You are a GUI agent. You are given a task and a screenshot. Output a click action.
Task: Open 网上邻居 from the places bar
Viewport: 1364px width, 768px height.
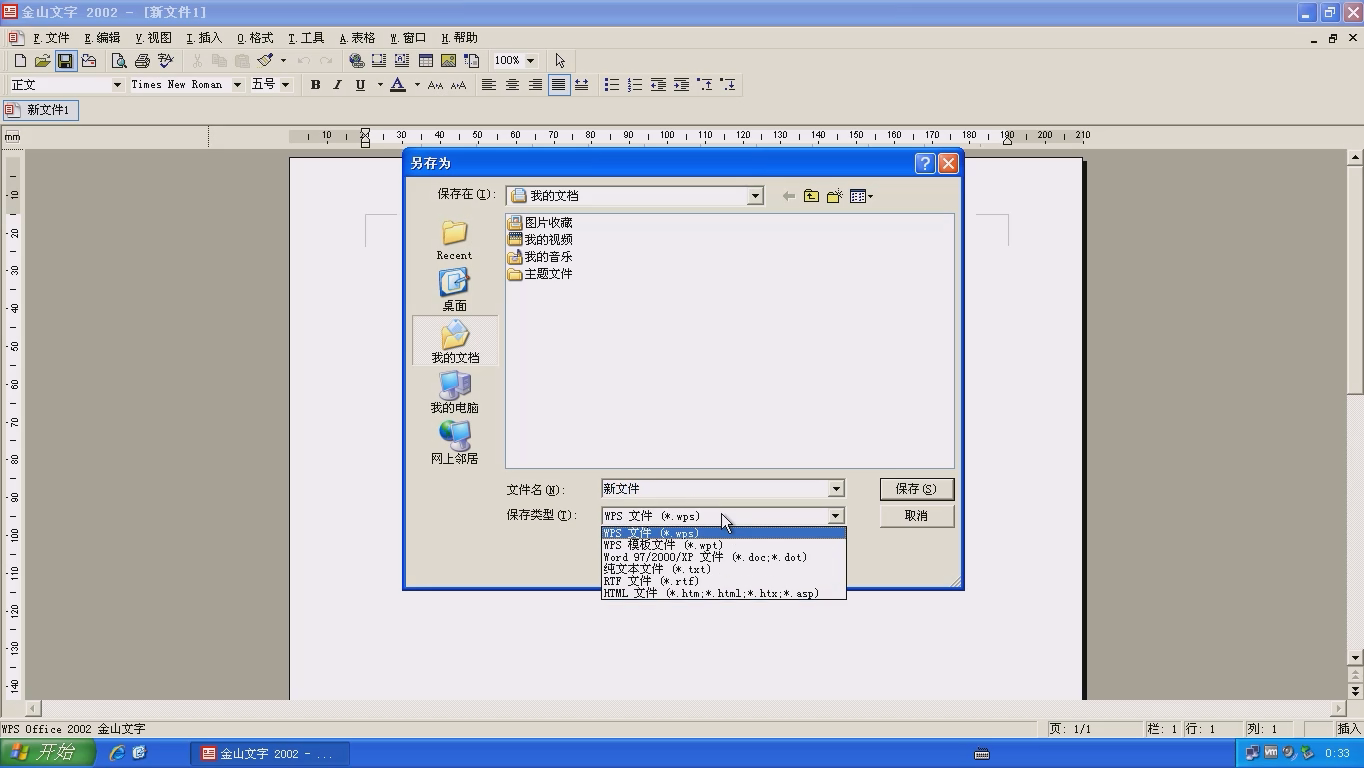(454, 443)
